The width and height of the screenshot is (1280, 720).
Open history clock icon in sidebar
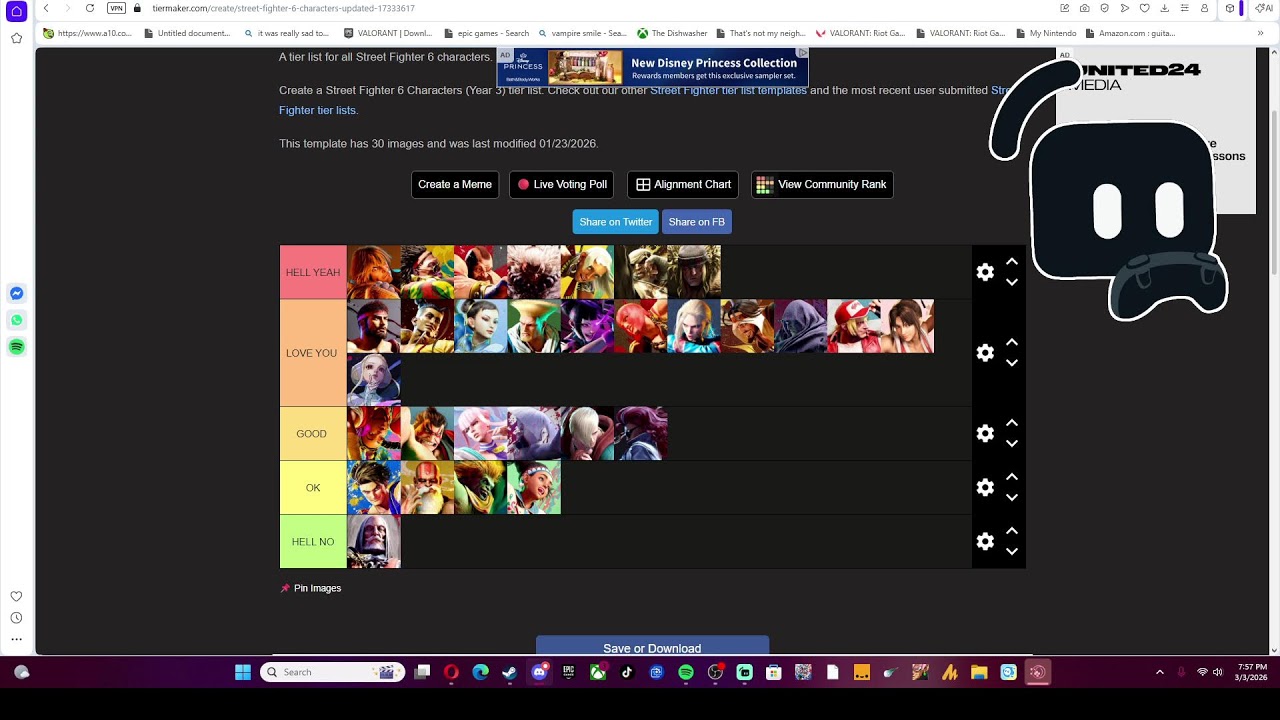16,618
